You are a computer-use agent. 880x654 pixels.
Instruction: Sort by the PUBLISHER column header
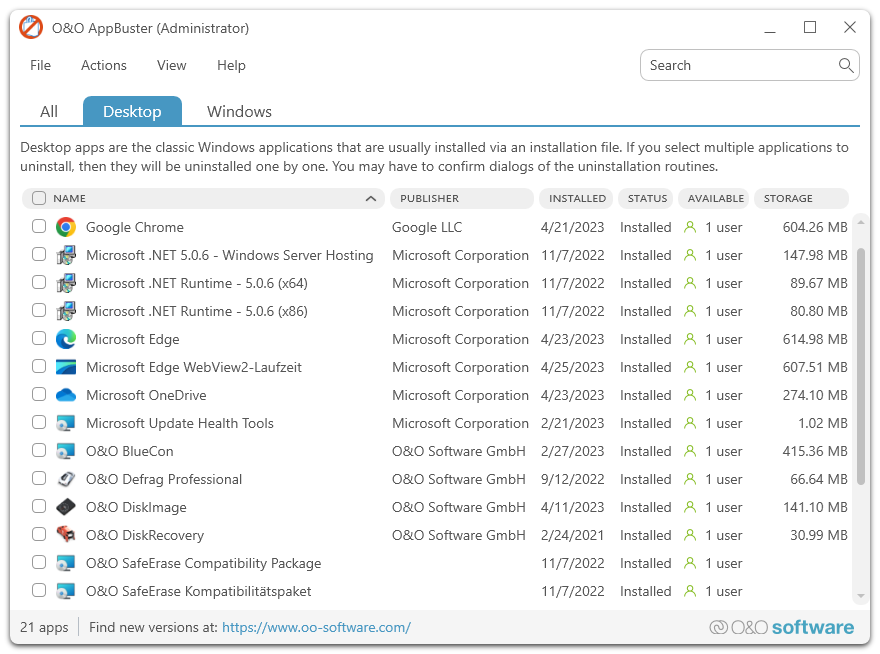[x=461, y=199]
